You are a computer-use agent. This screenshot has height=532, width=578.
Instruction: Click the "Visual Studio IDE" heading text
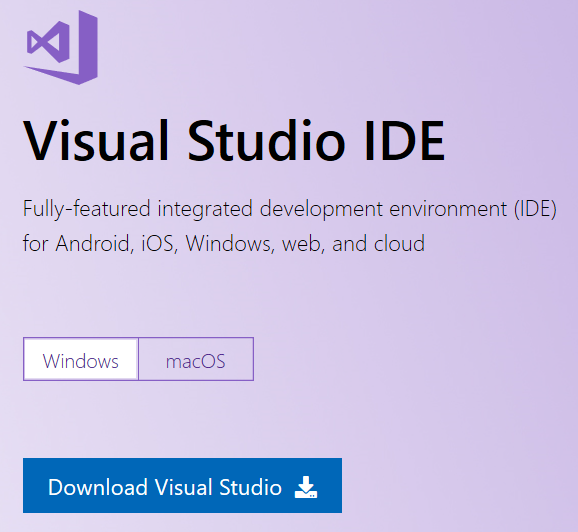pos(234,141)
